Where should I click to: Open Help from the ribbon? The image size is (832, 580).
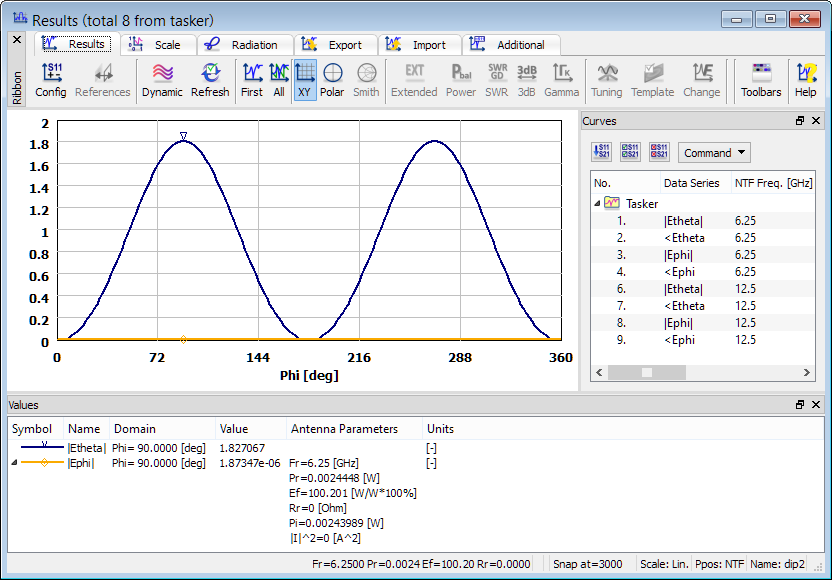coord(805,80)
